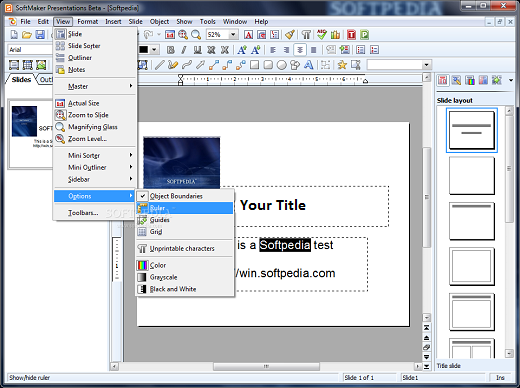Select the title slide layout thumbnail
Image resolution: width=520 pixels, height=388 pixels.
pyautogui.click(x=472, y=130)
